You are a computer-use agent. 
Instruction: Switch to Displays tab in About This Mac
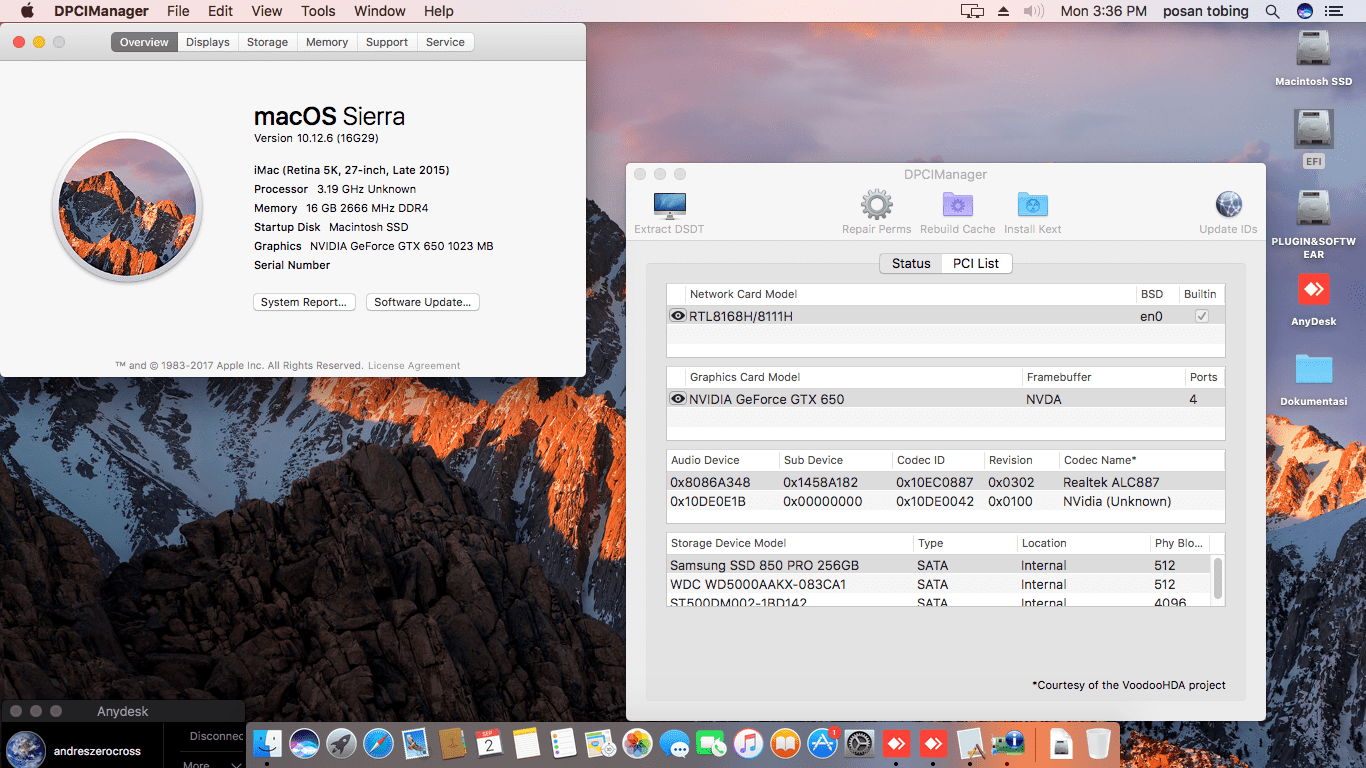click(207, 42)
